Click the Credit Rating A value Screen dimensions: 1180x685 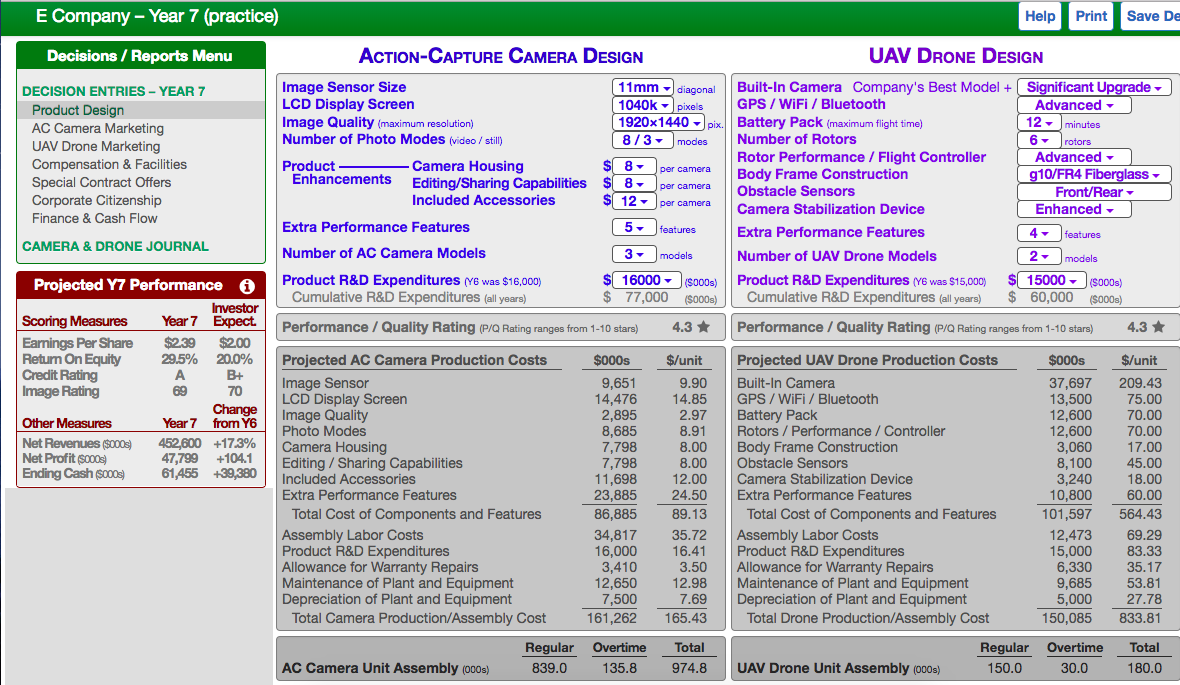click(x=180, y=375)
